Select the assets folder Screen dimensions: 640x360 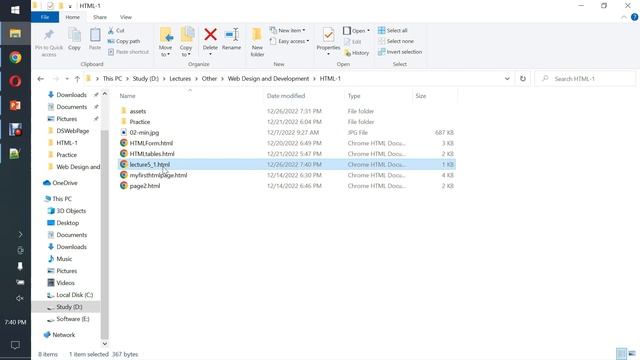pos(138,111)
